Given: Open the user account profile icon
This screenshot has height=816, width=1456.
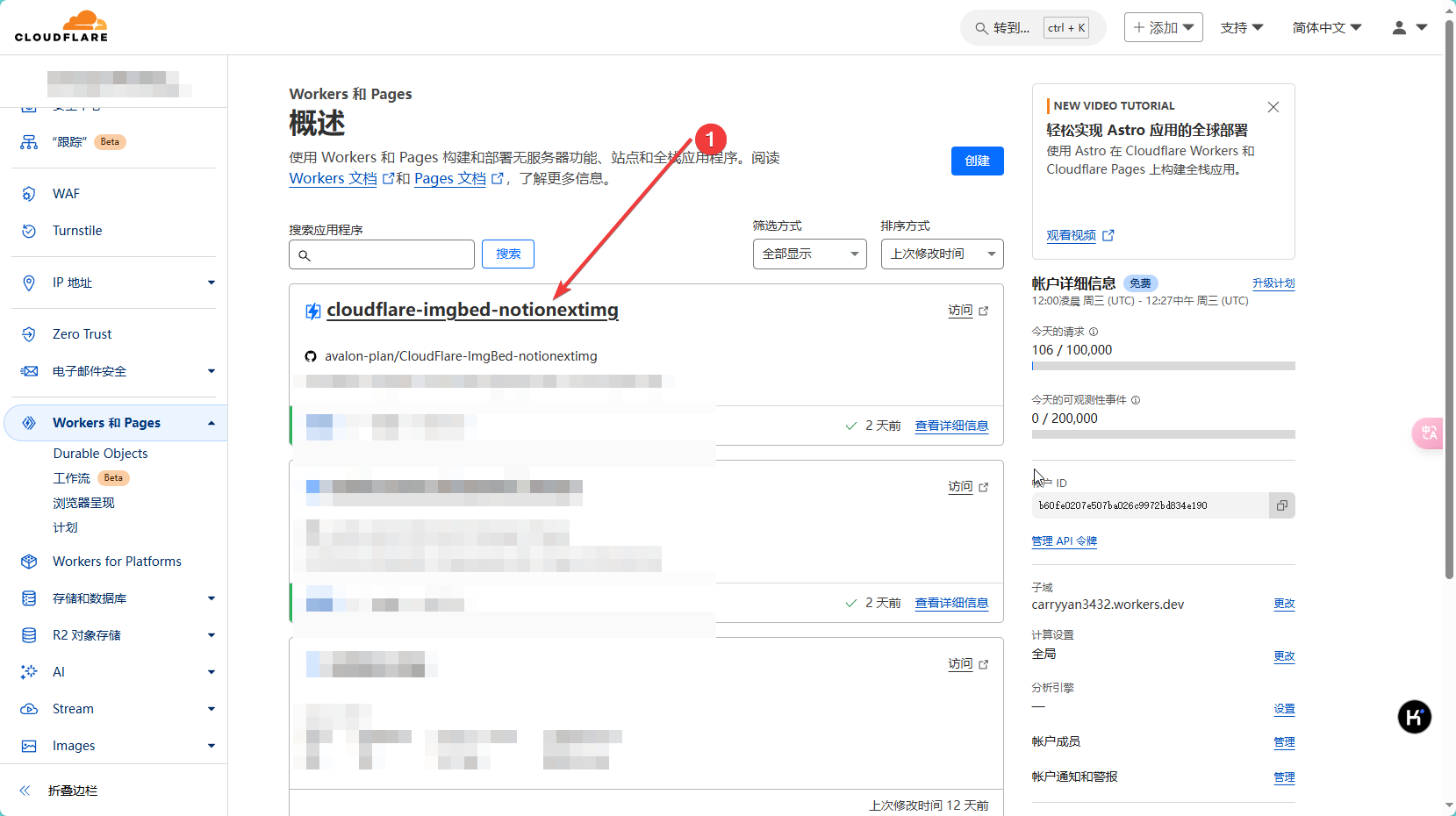Looking at the screenshot, I should point(1399,28).
